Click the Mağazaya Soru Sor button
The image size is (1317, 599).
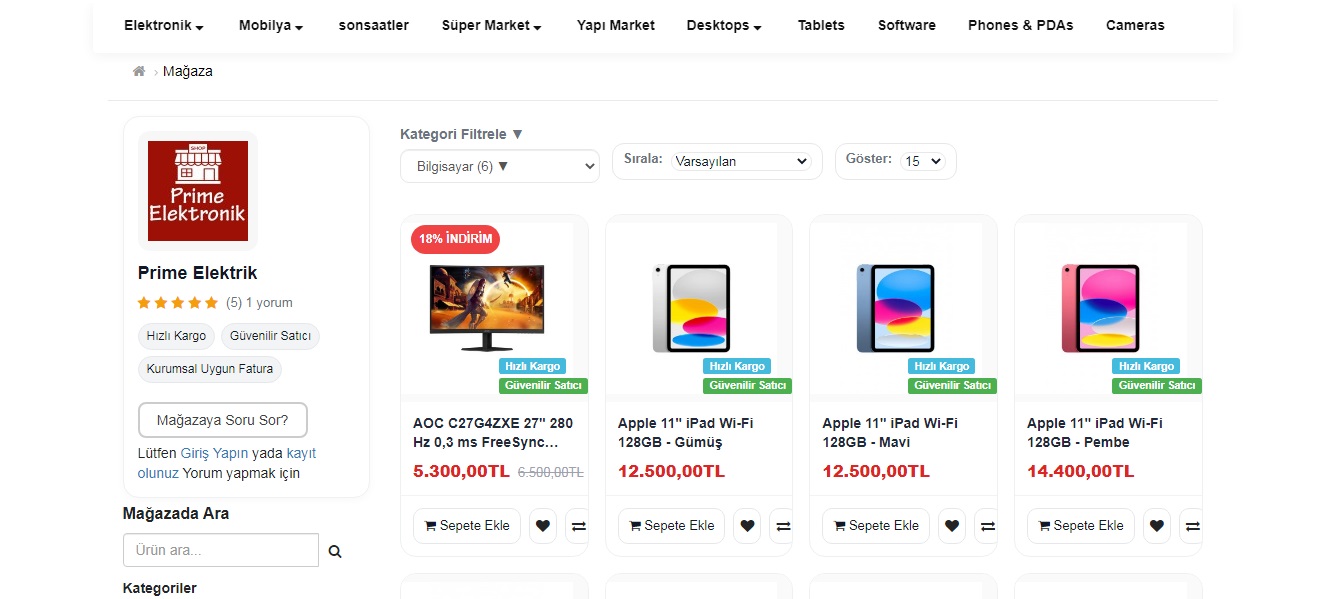tap(222, 420)
